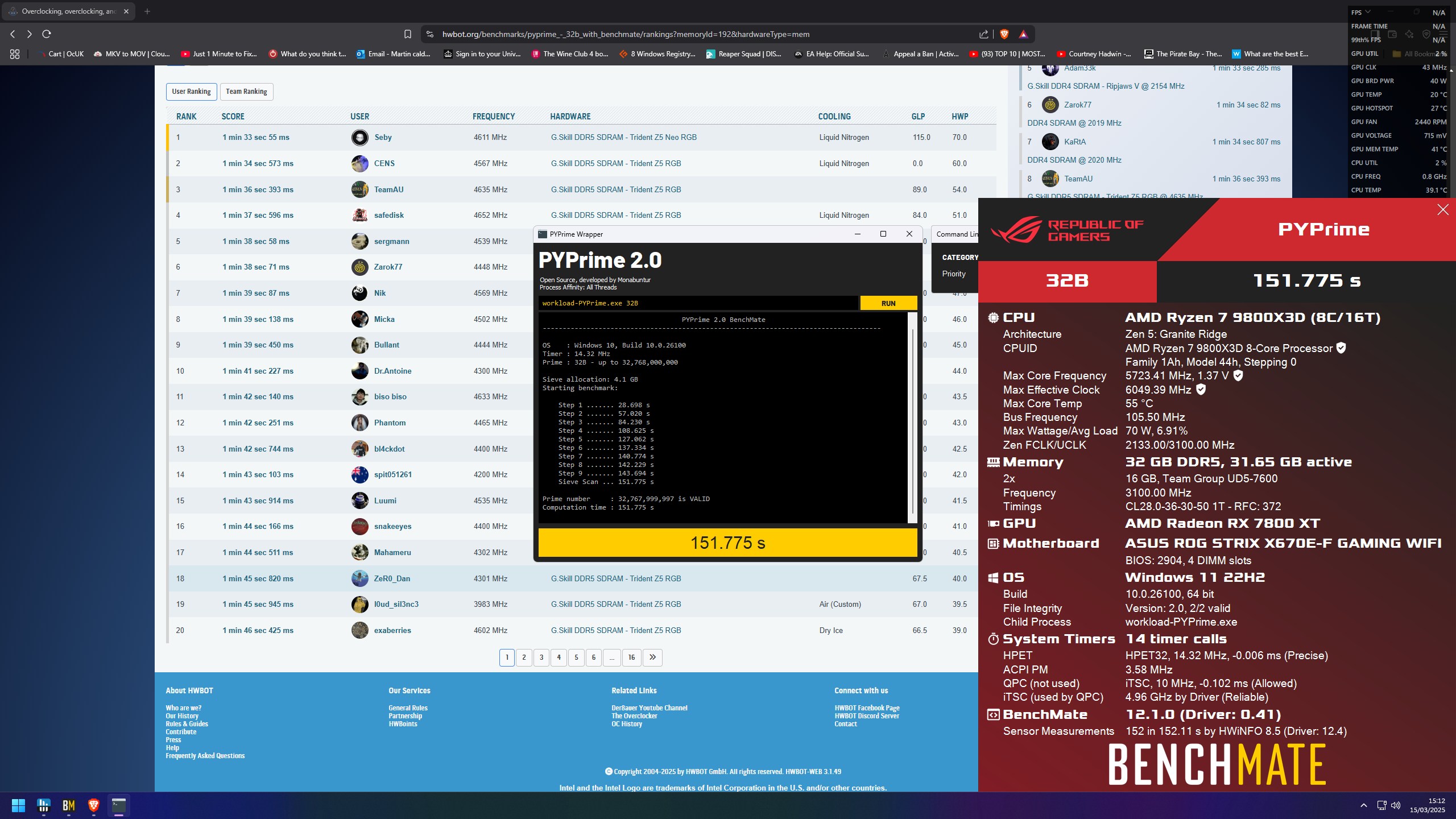Open BenchMate BM taskbar icon
Viewport: 1456px width, 819px height.
pos(69,805)
